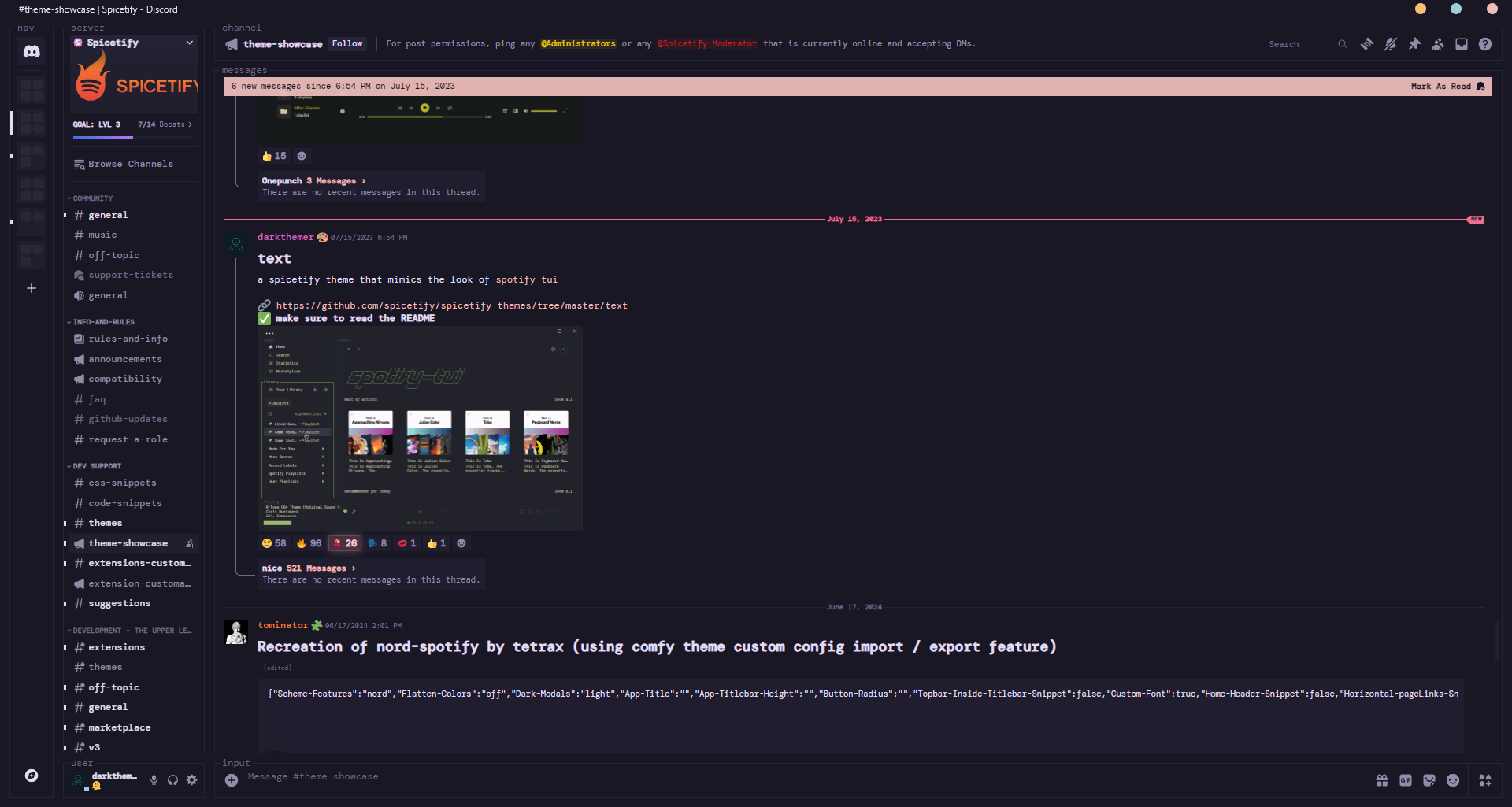Open Help via the question mark icon
The image size is (1512, 807).
point(1485,44)
